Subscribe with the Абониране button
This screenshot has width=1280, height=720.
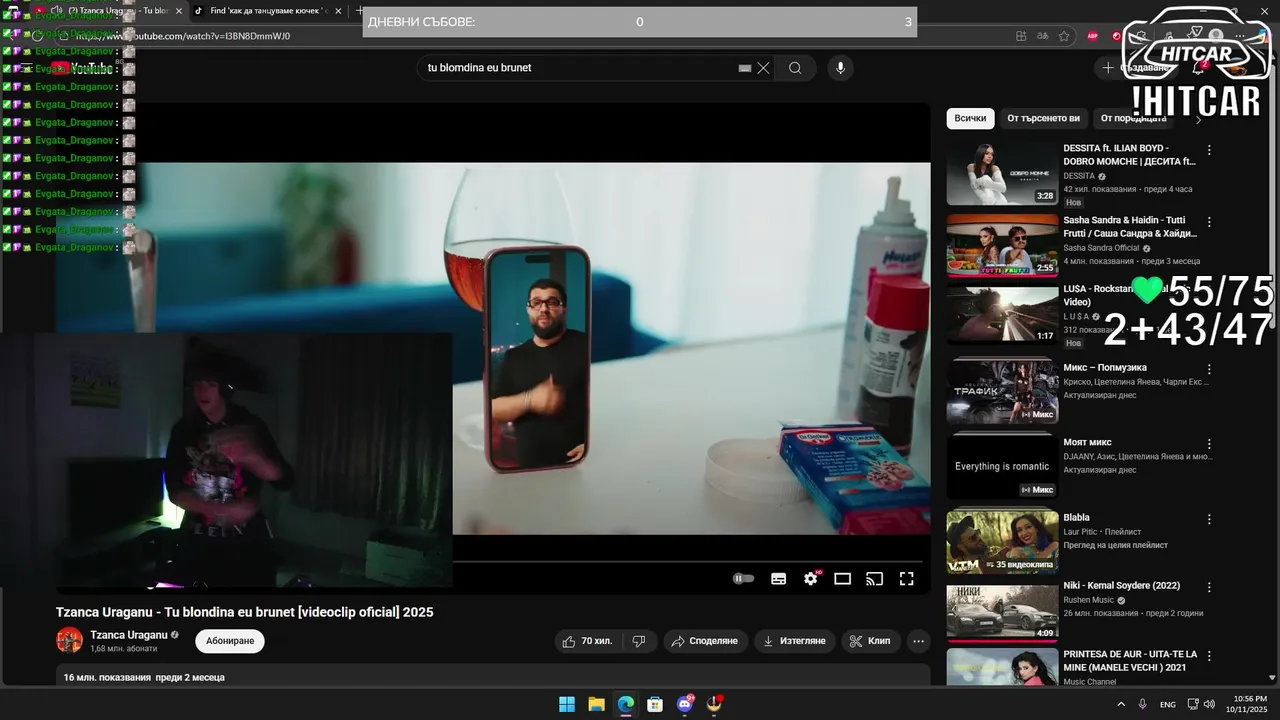(230, 641)
